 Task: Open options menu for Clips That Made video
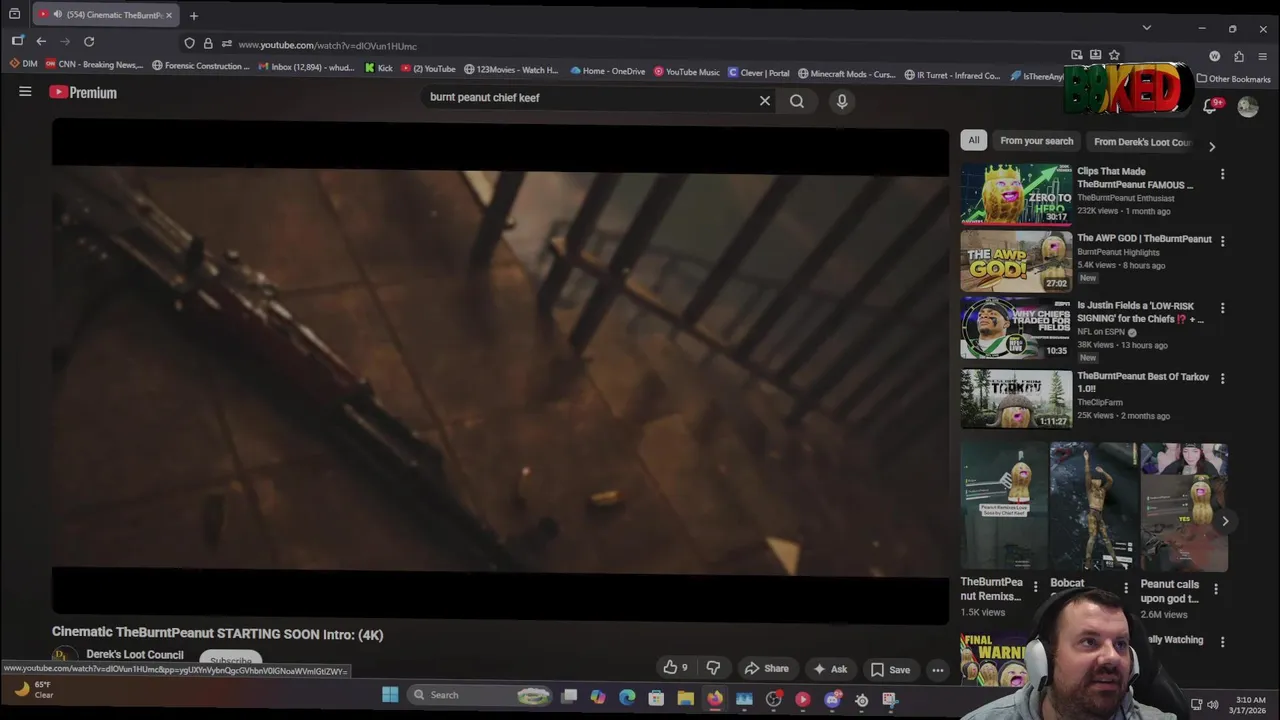coord(1222,174)
